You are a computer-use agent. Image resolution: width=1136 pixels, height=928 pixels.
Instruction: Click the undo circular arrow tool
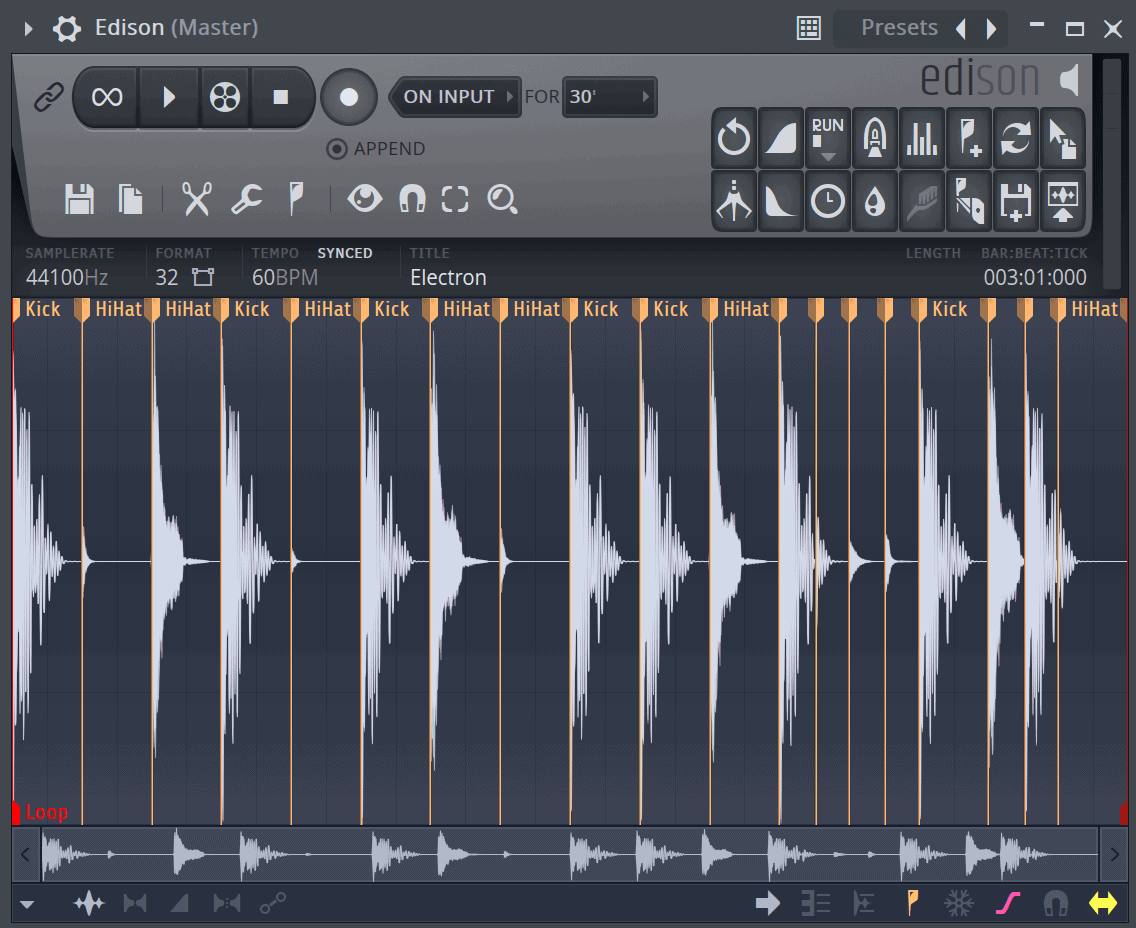point(734,138)
